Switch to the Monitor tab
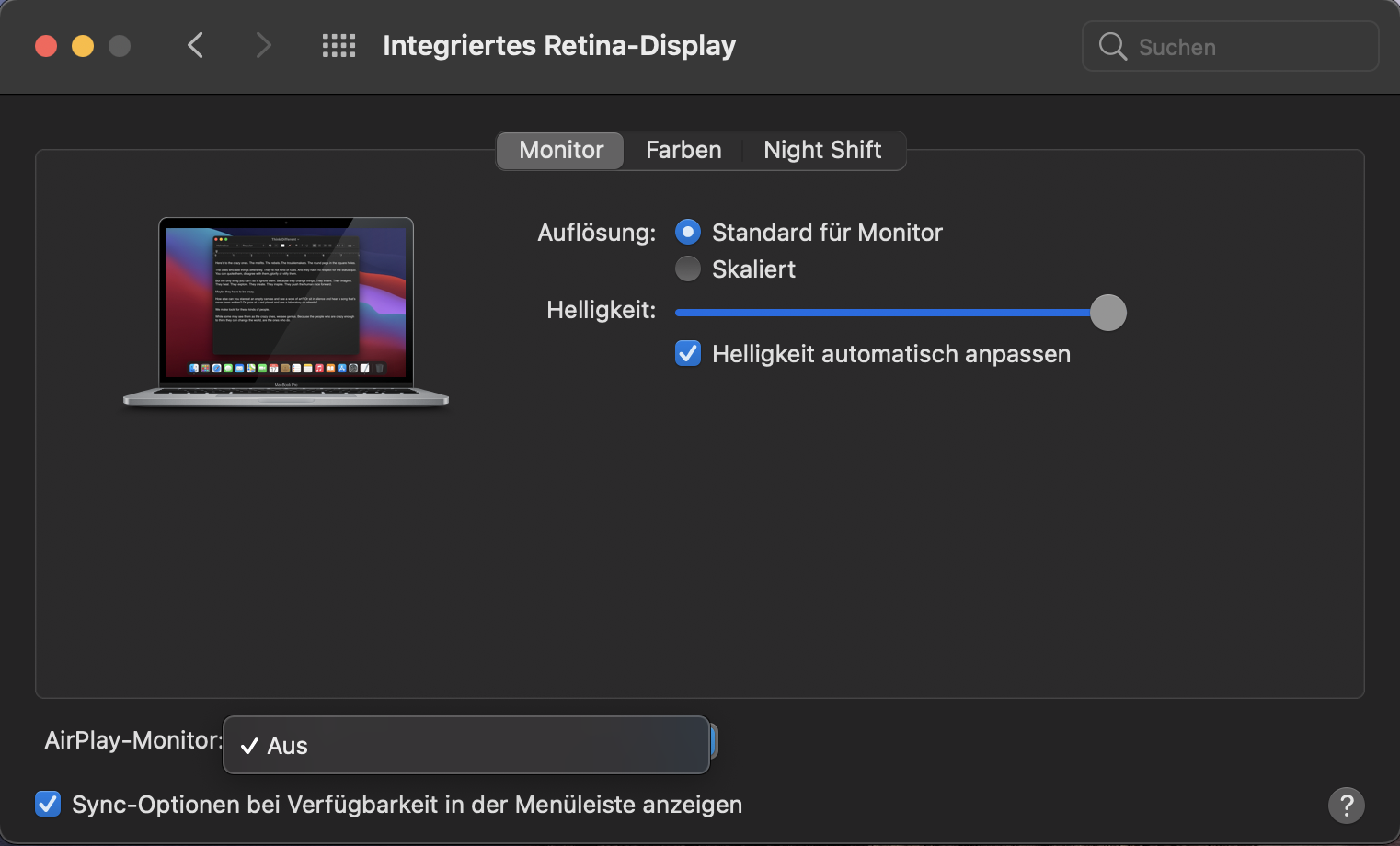Screen dimensions: 1400x846 (x=561, y=150)
